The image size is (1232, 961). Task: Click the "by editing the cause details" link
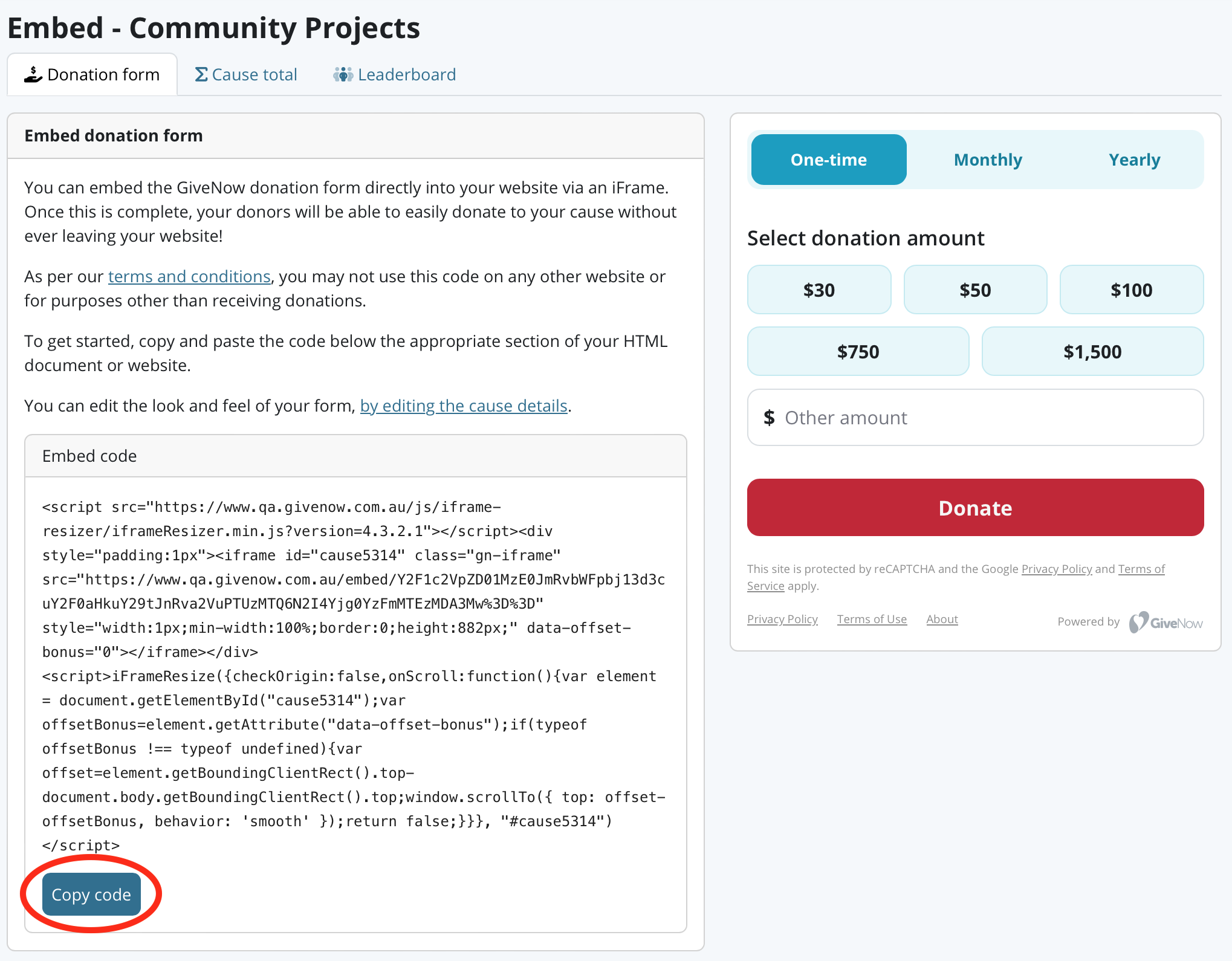tap(463, 406)
